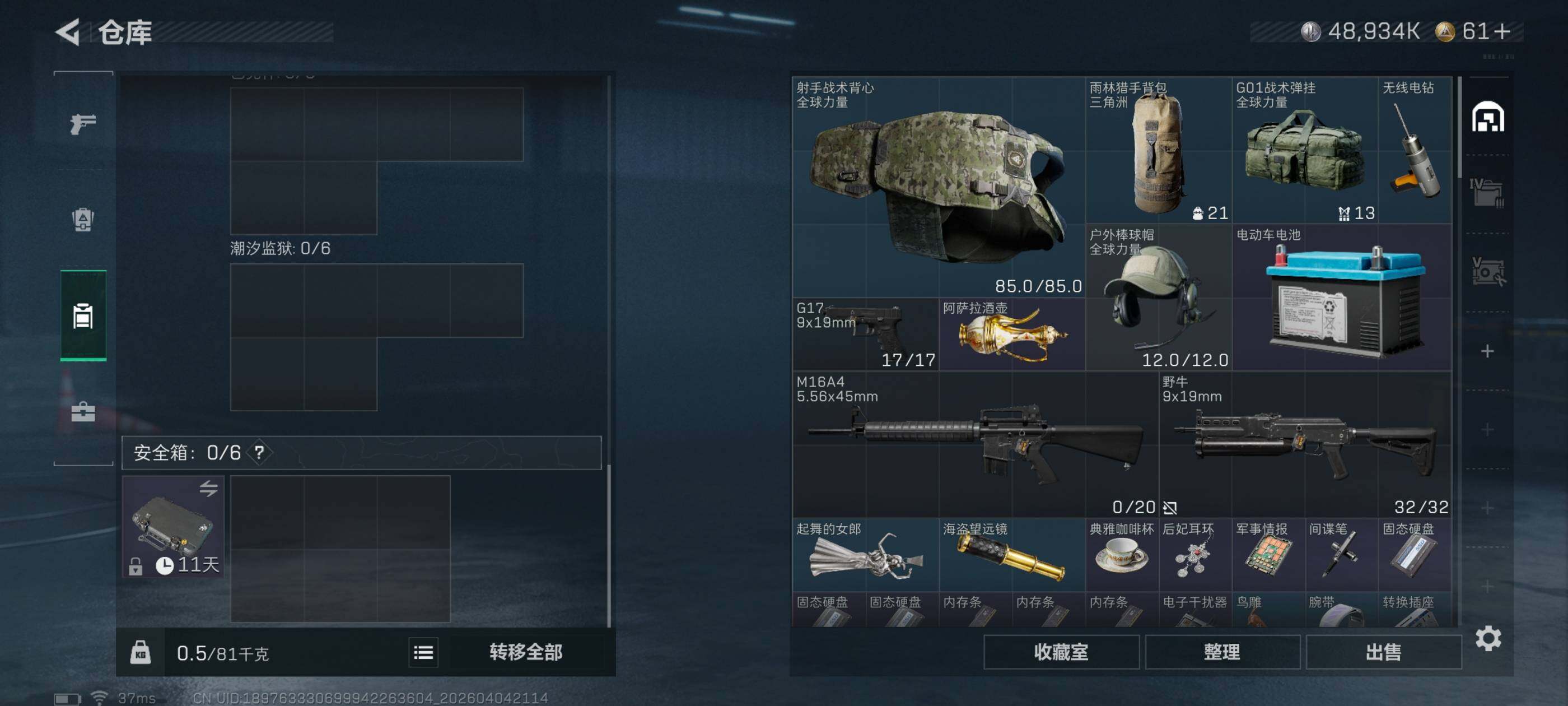This screenshot has width=1568, height=706.
Task: Switch to the level IV storage box tab
Action: coord(1487,194)
